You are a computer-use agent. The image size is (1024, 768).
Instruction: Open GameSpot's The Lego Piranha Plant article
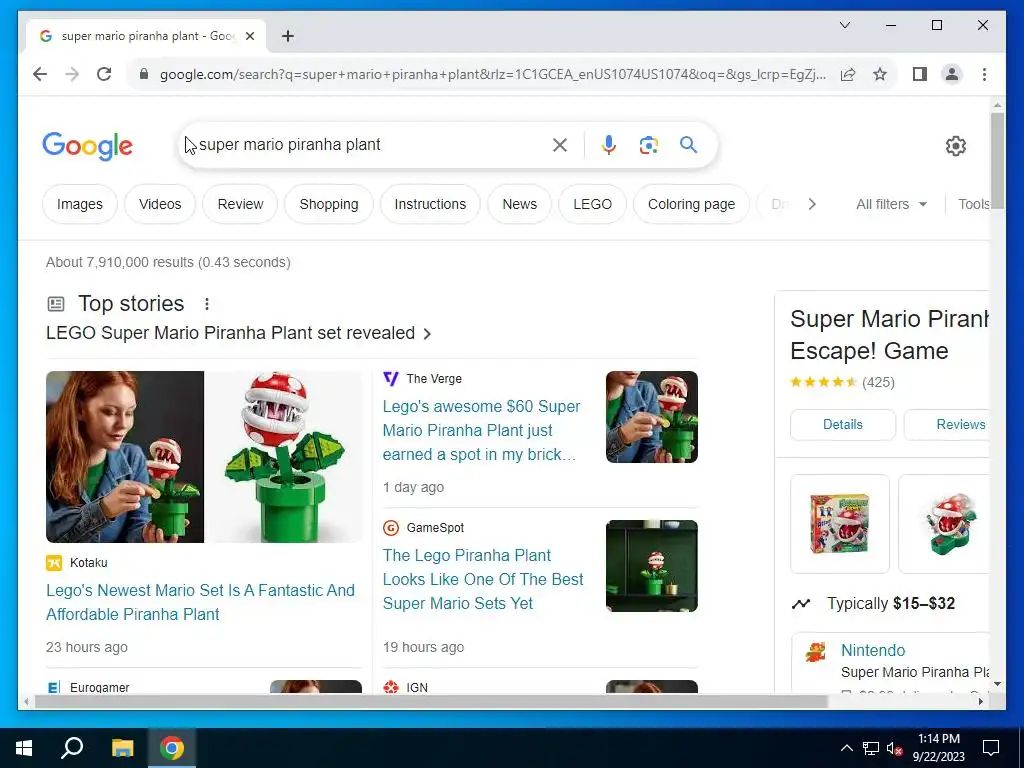pyautogui.click(x=483, y=579)
